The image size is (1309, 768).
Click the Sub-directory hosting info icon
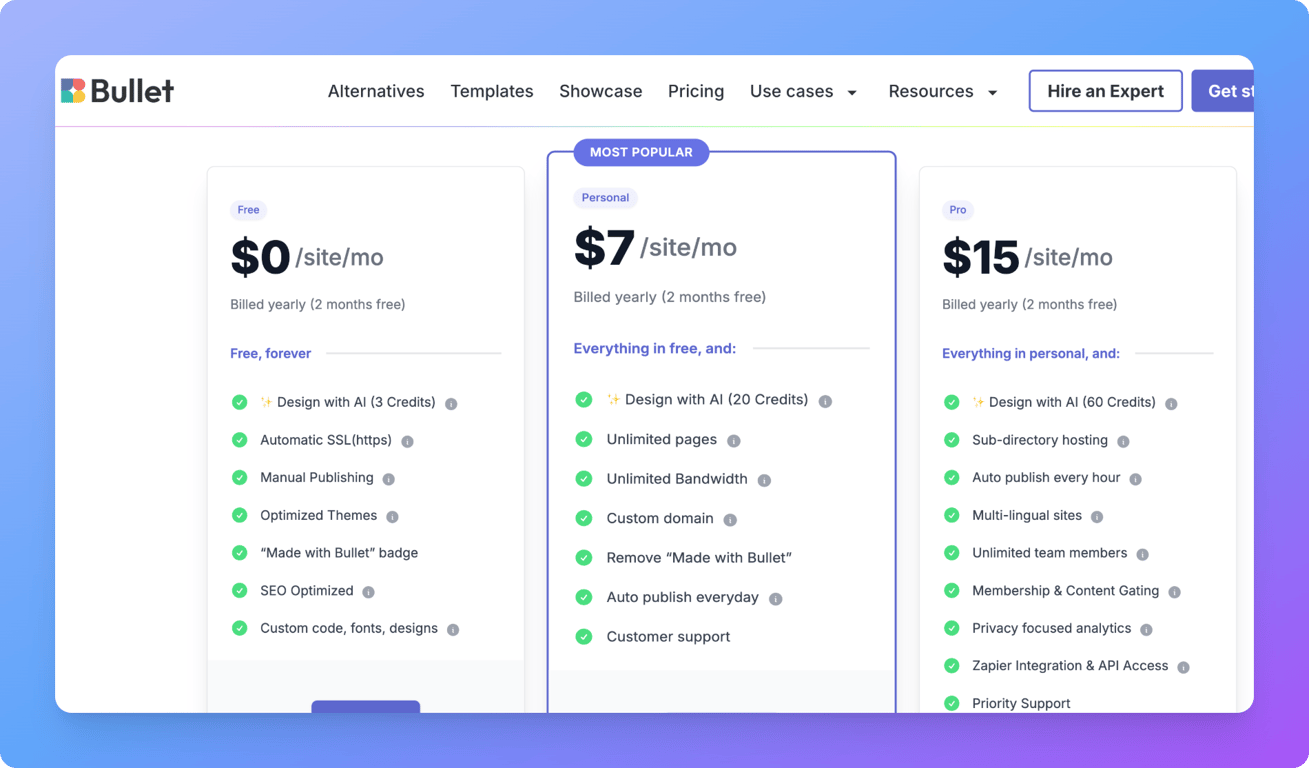click(1123, 441)
